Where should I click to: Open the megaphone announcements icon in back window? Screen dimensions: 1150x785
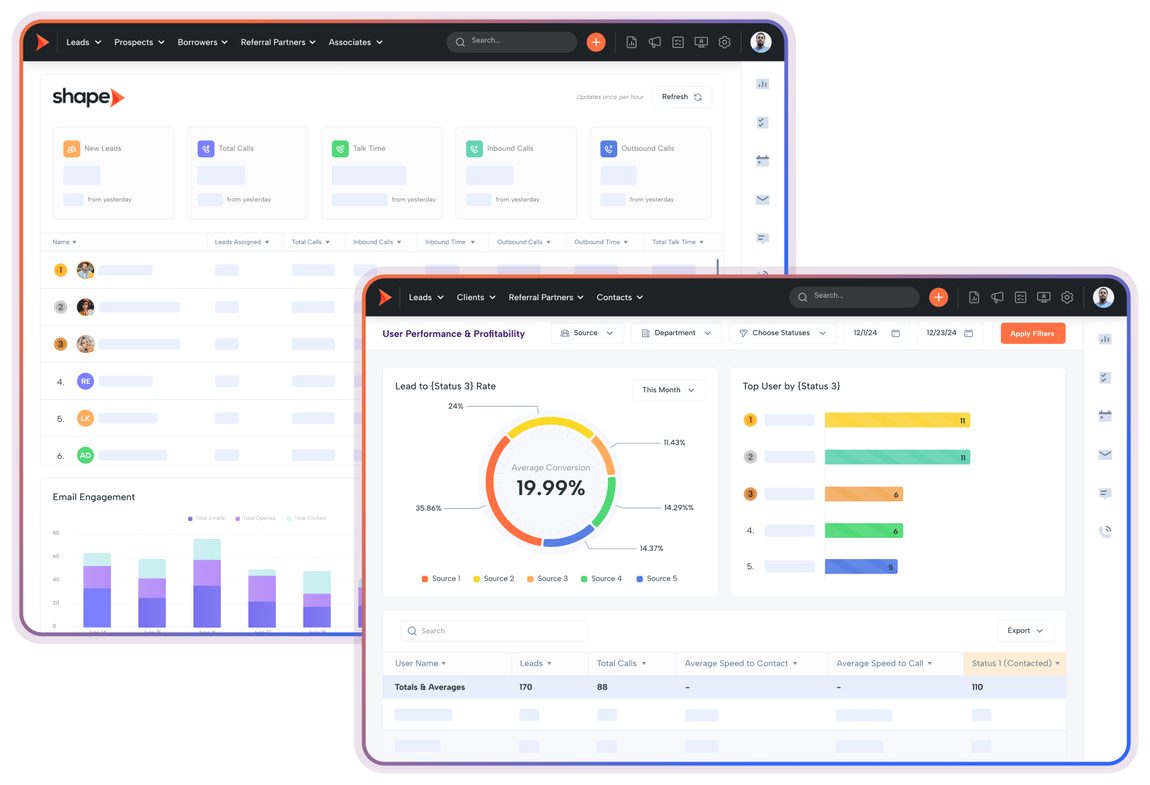(655, 43)
